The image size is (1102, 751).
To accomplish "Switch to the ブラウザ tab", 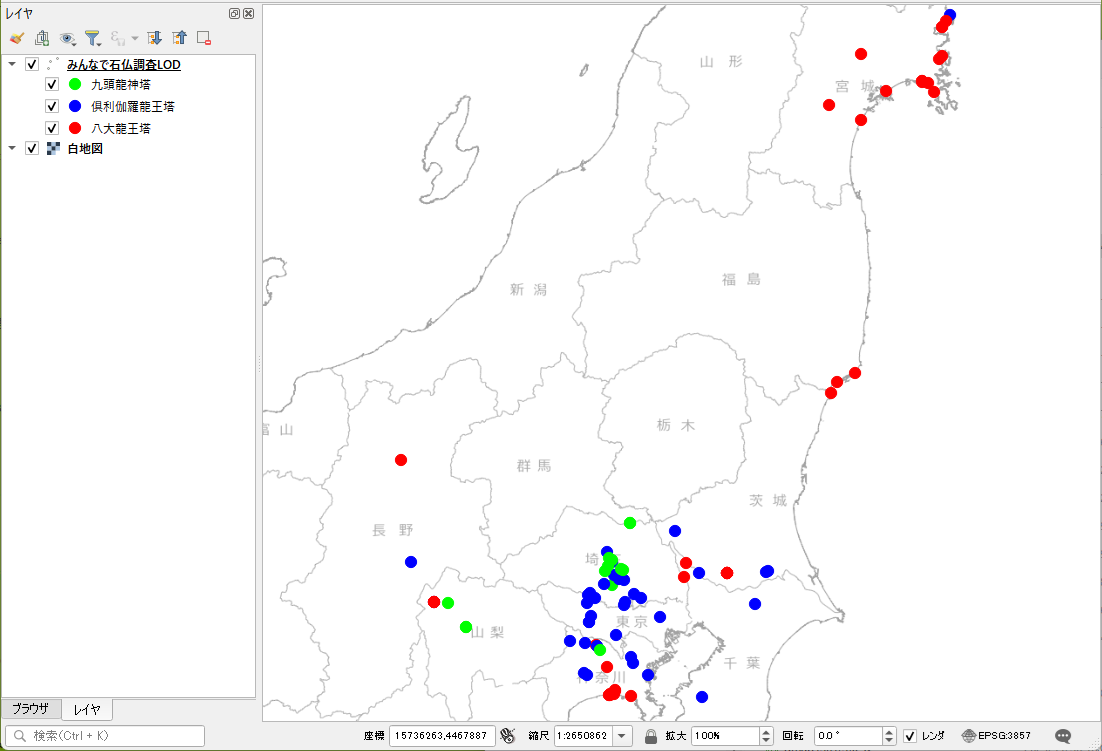I will pos(30,709).
